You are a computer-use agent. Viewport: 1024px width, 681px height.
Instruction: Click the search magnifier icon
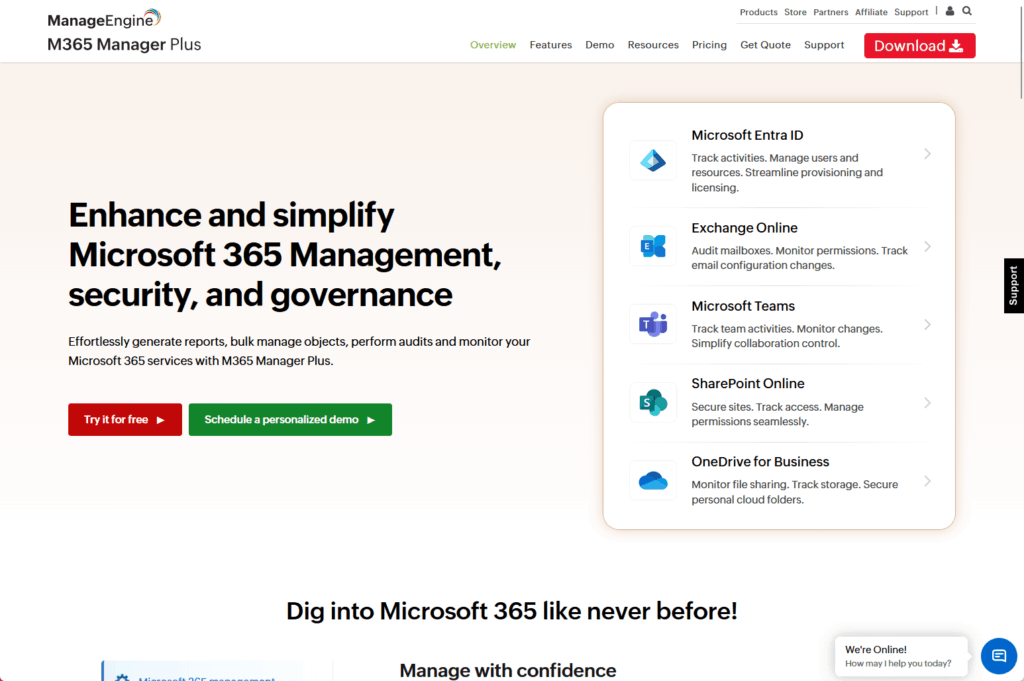(967, 11)
